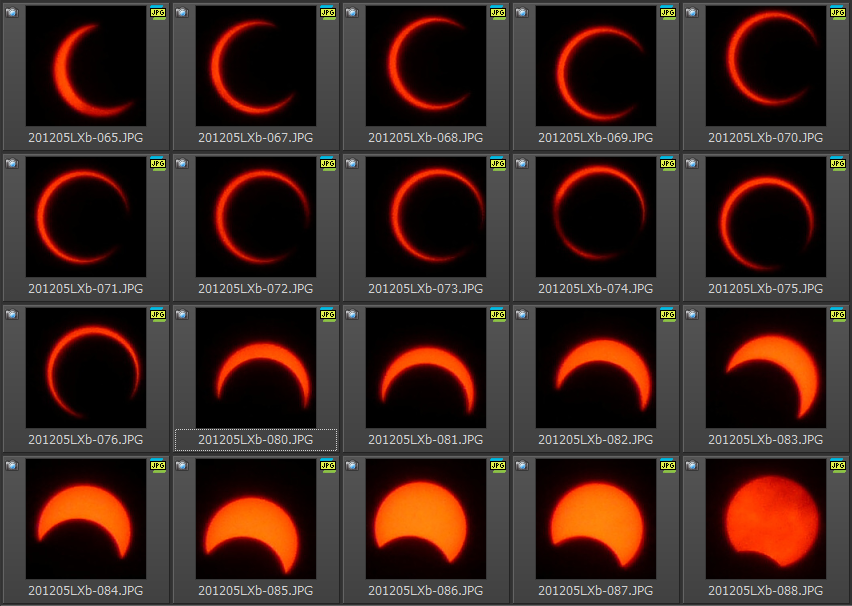Select the 201205LXb-088.JPG sun thumbnail
Image resolution: width=852 pixels, height=606 pixels.
click(766, 519)
